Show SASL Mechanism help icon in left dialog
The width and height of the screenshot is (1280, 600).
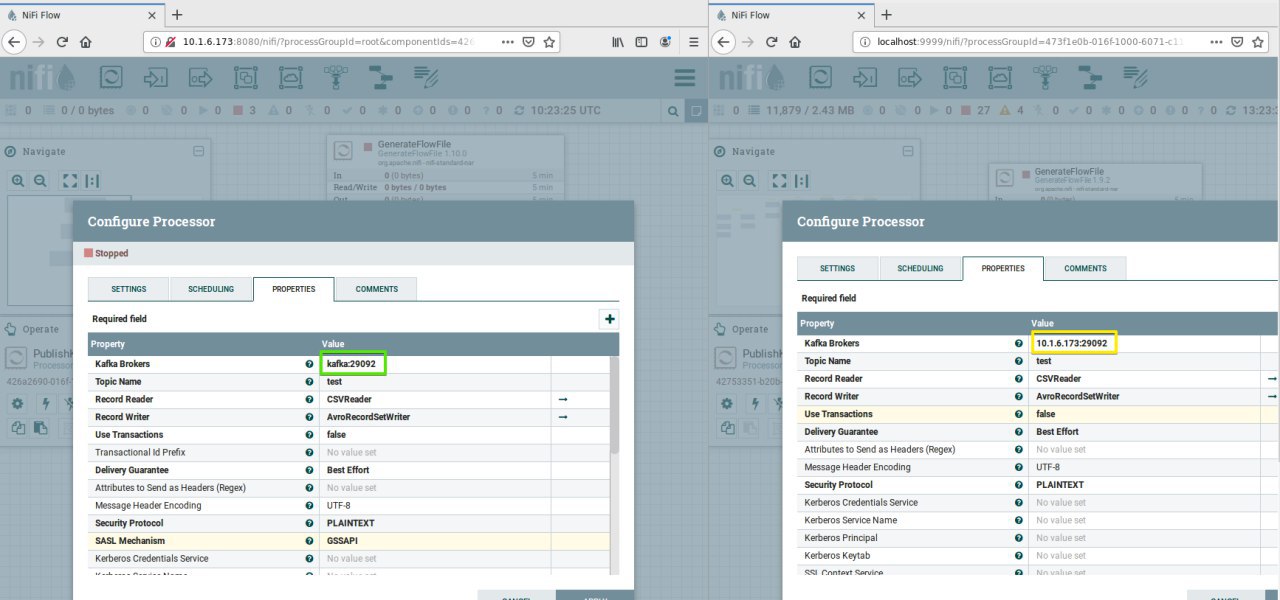tap(309, 540)
